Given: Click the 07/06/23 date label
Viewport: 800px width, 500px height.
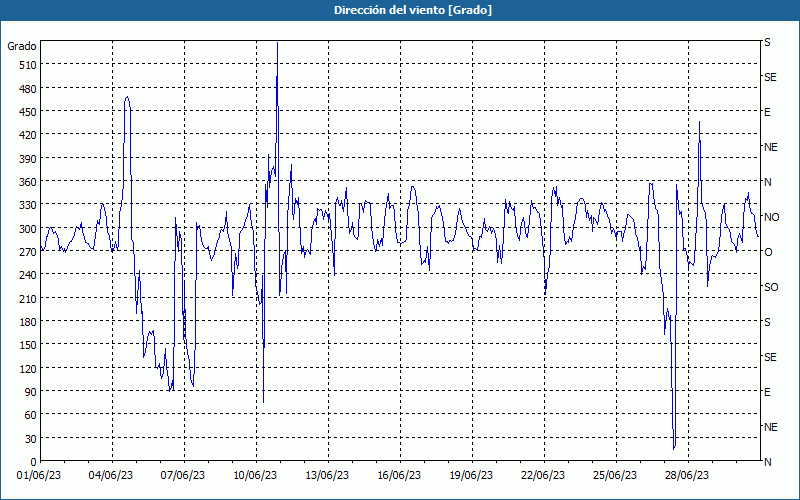Looking at the screenshot, I should [183, 476].
